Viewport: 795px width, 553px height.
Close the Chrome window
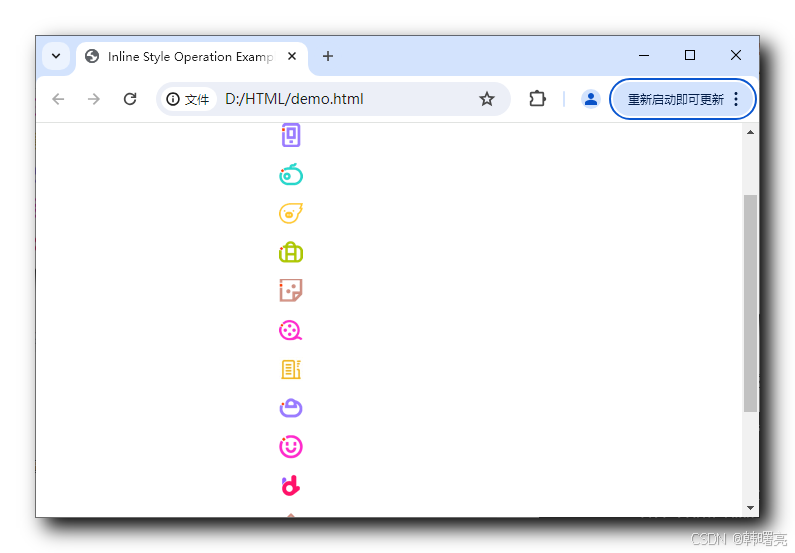pos(736,55)
